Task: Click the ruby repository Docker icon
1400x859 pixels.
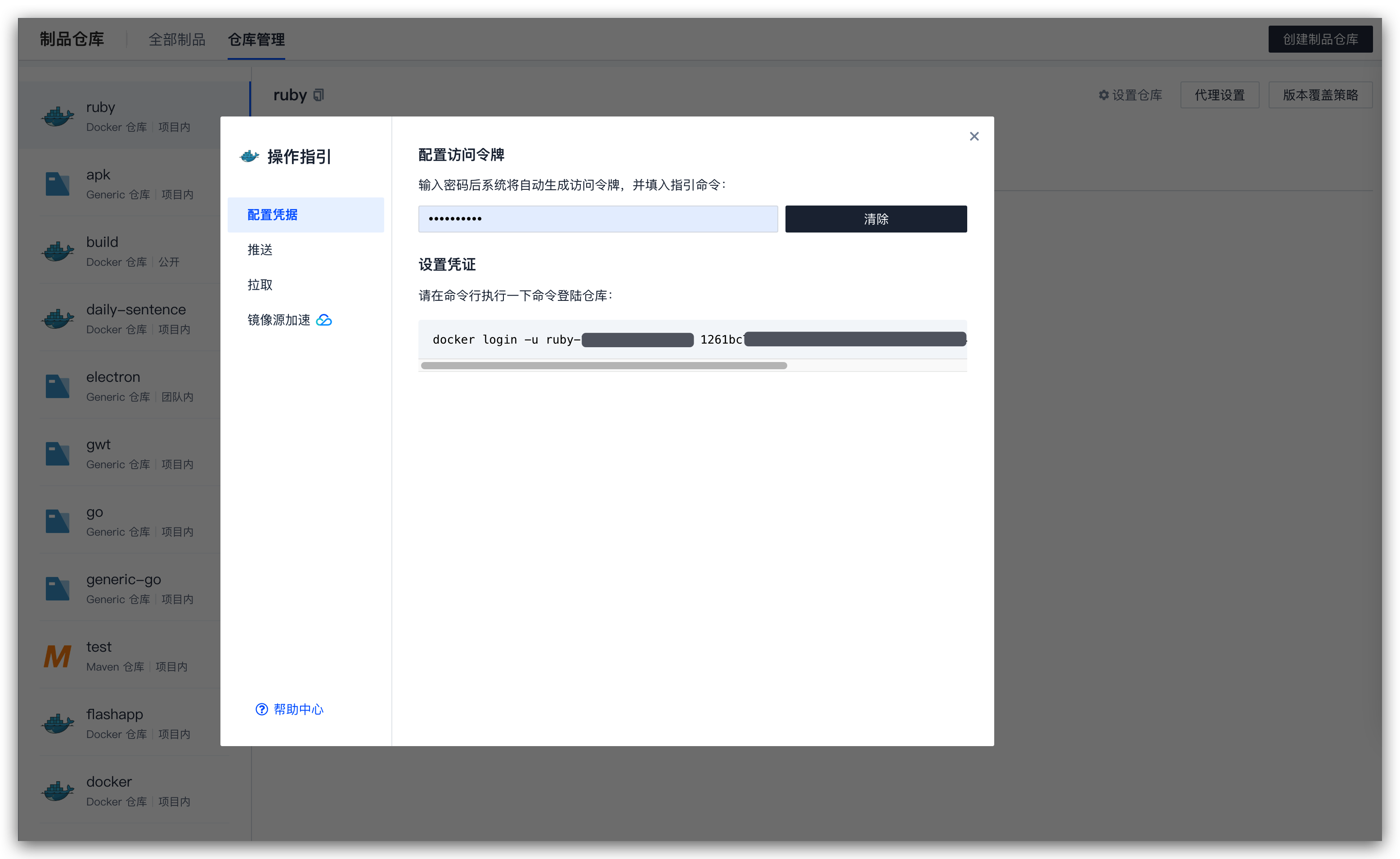Action: click(58, 116)
